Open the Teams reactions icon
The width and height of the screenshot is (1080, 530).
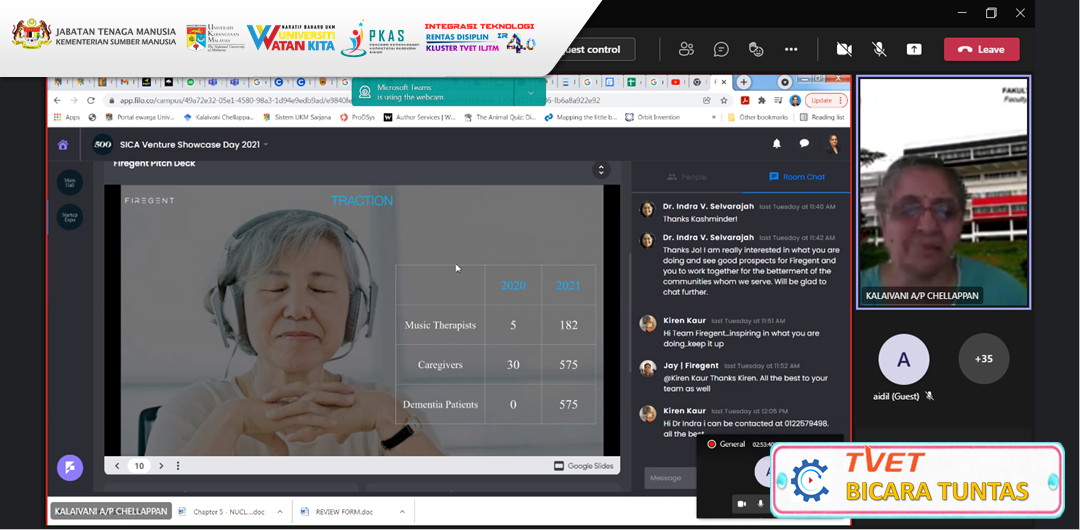pyautogui.click(x=756, y=49)
